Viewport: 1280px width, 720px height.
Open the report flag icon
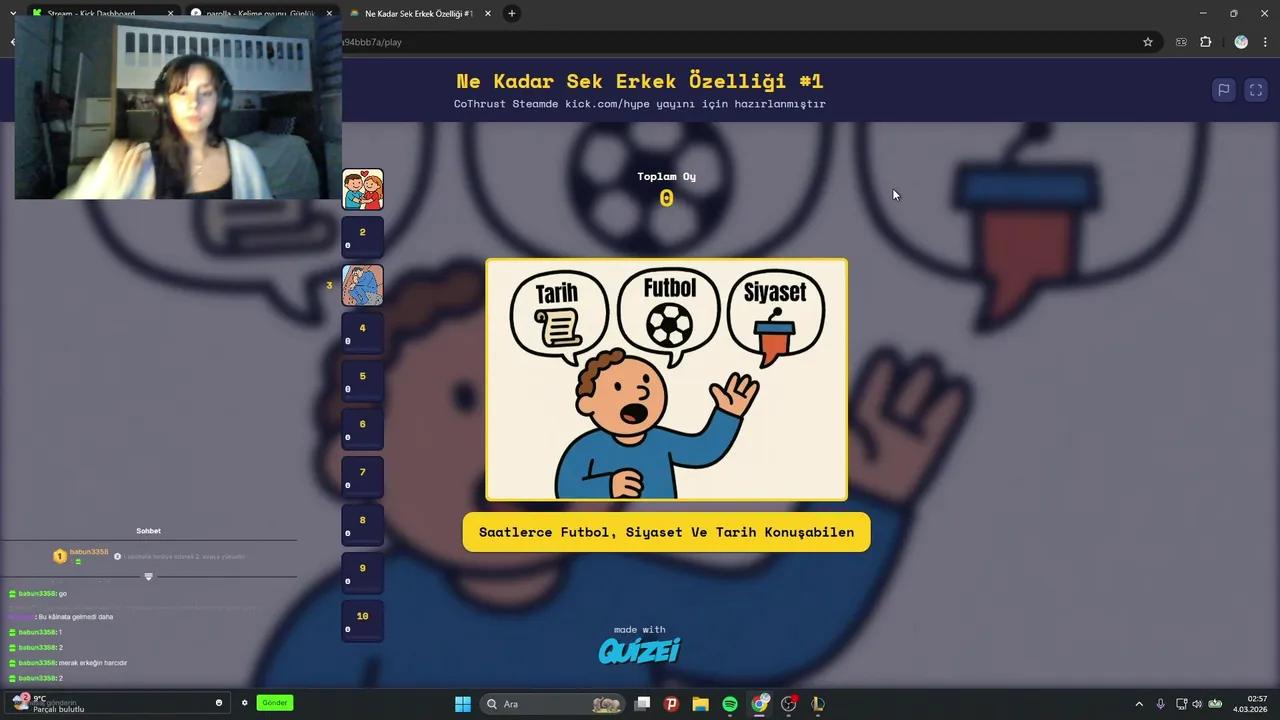1223,90
